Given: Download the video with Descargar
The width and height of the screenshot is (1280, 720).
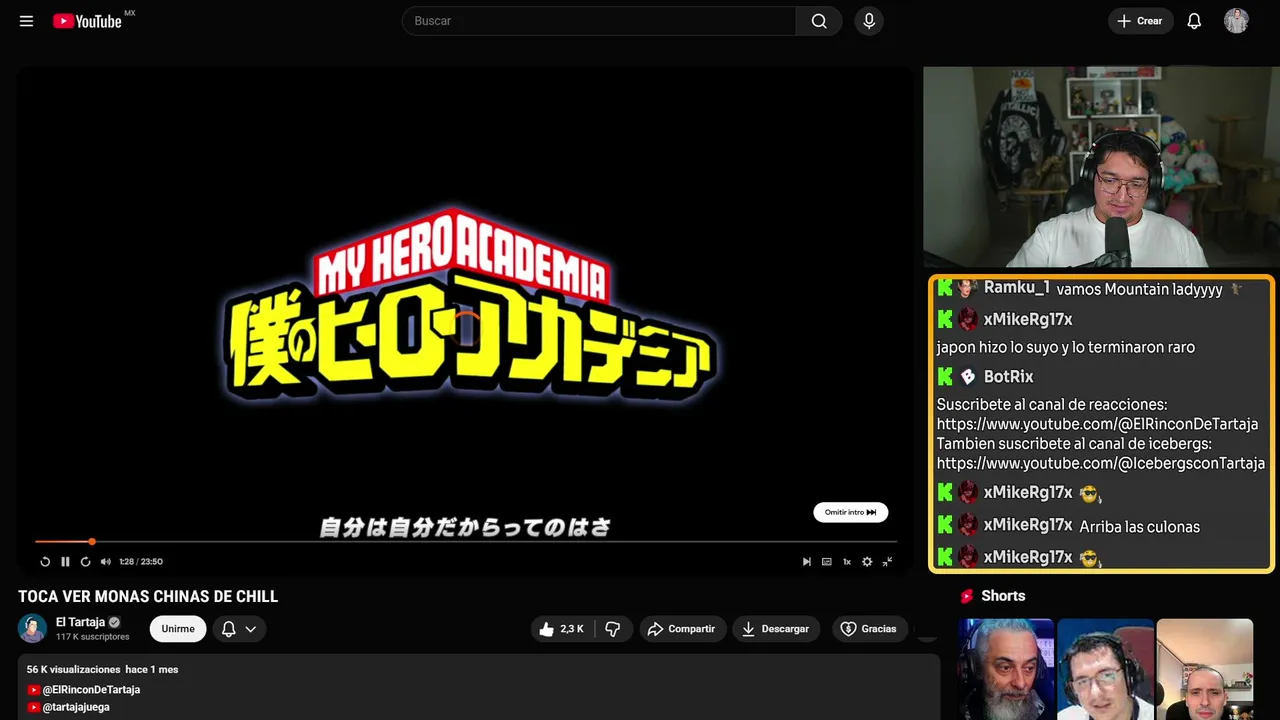Looking at the screenshot, I should (776, 629).
